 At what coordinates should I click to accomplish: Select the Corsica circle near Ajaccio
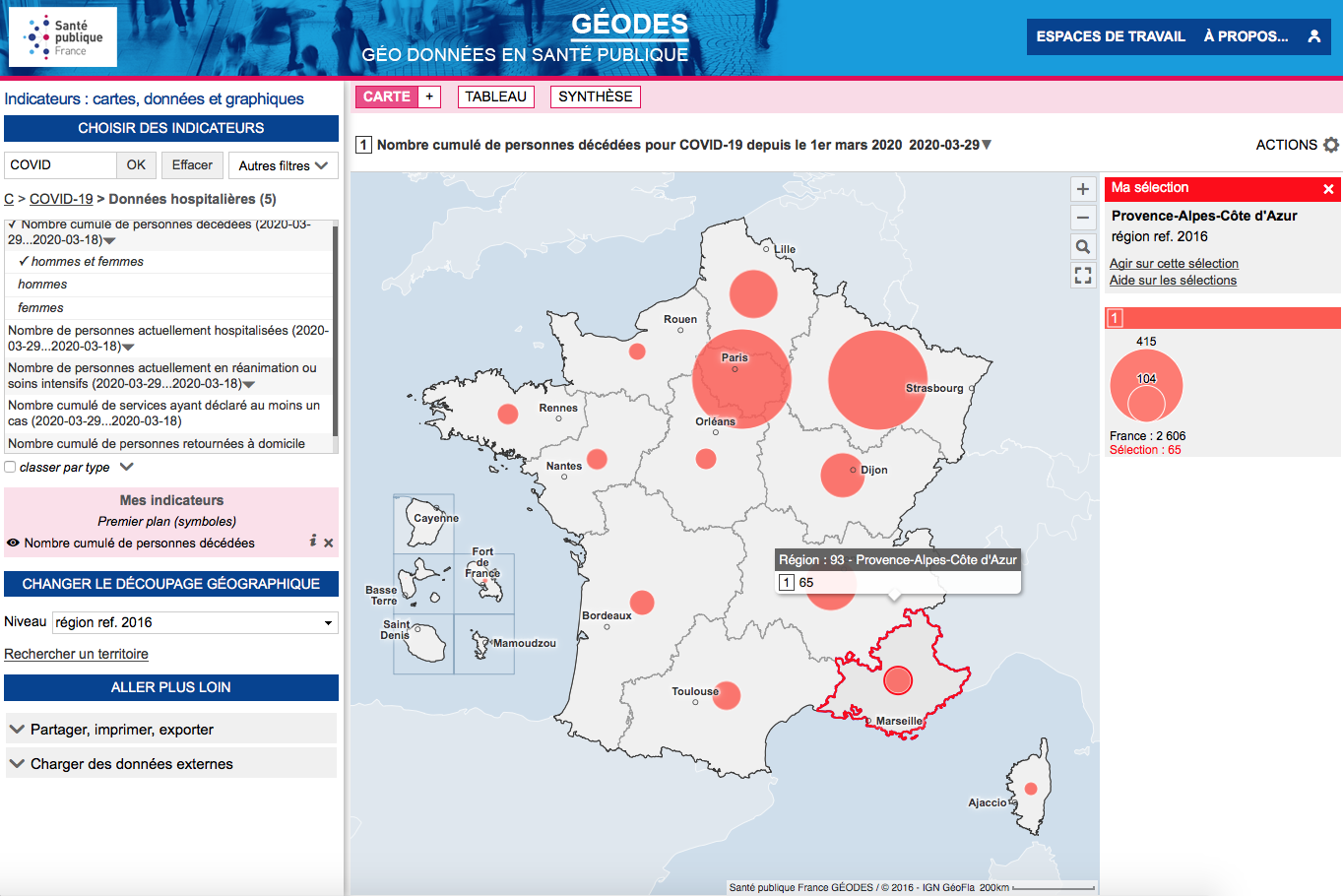click(x=1031, y=789)
